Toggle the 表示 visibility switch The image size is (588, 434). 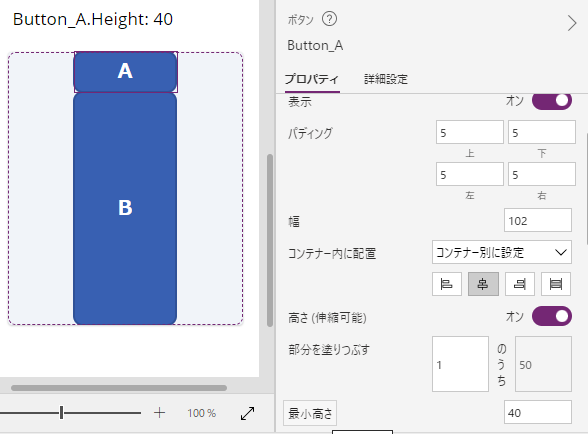pos(552,101)
